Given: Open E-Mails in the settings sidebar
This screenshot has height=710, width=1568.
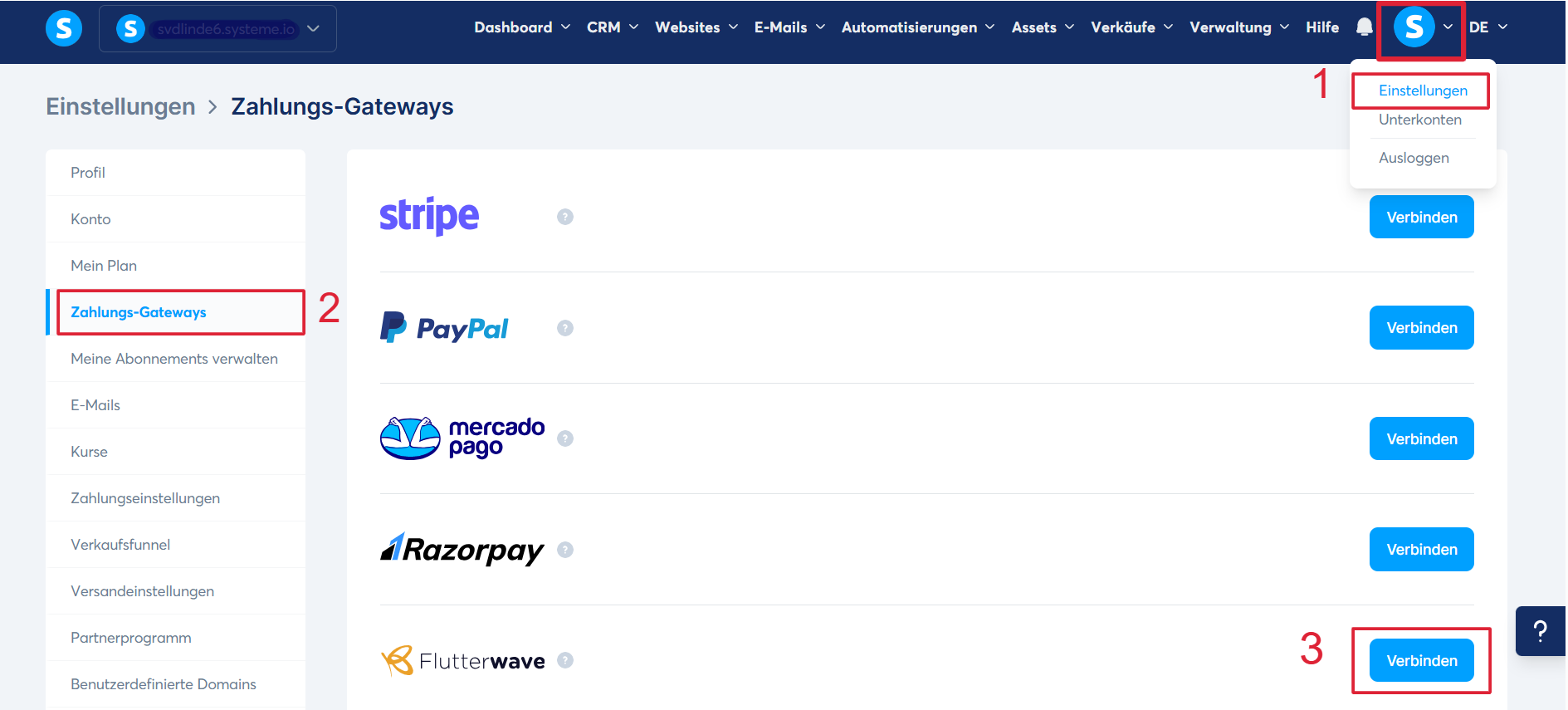Looking at the screenshot, I should click(176, 405).
